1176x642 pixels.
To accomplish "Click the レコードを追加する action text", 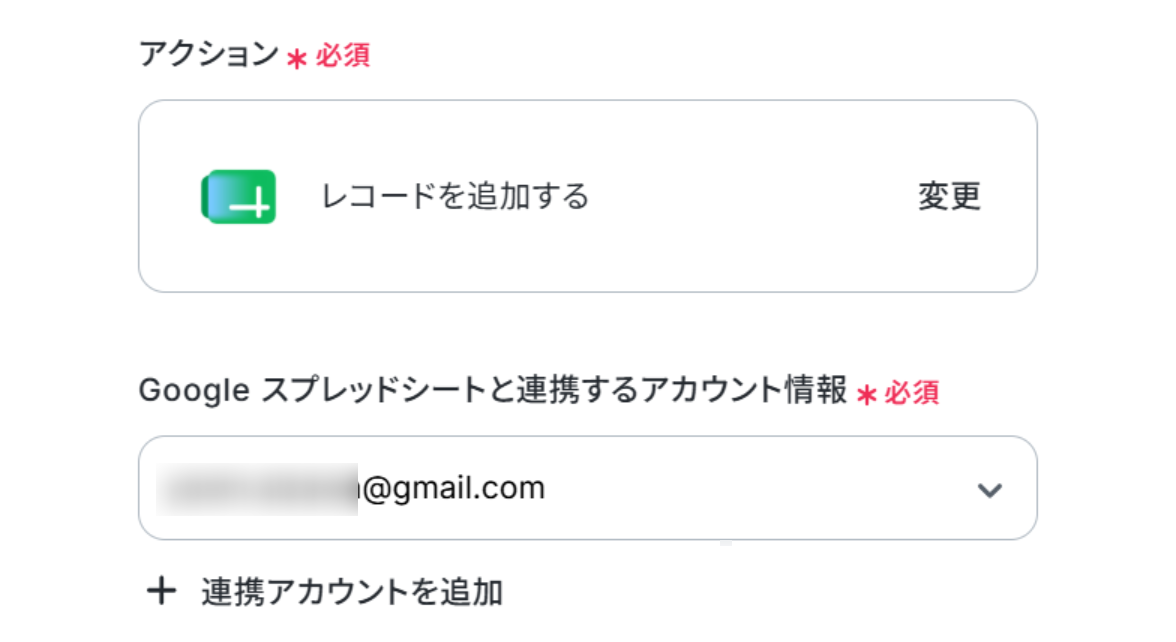I will click(x=454, y=196).
